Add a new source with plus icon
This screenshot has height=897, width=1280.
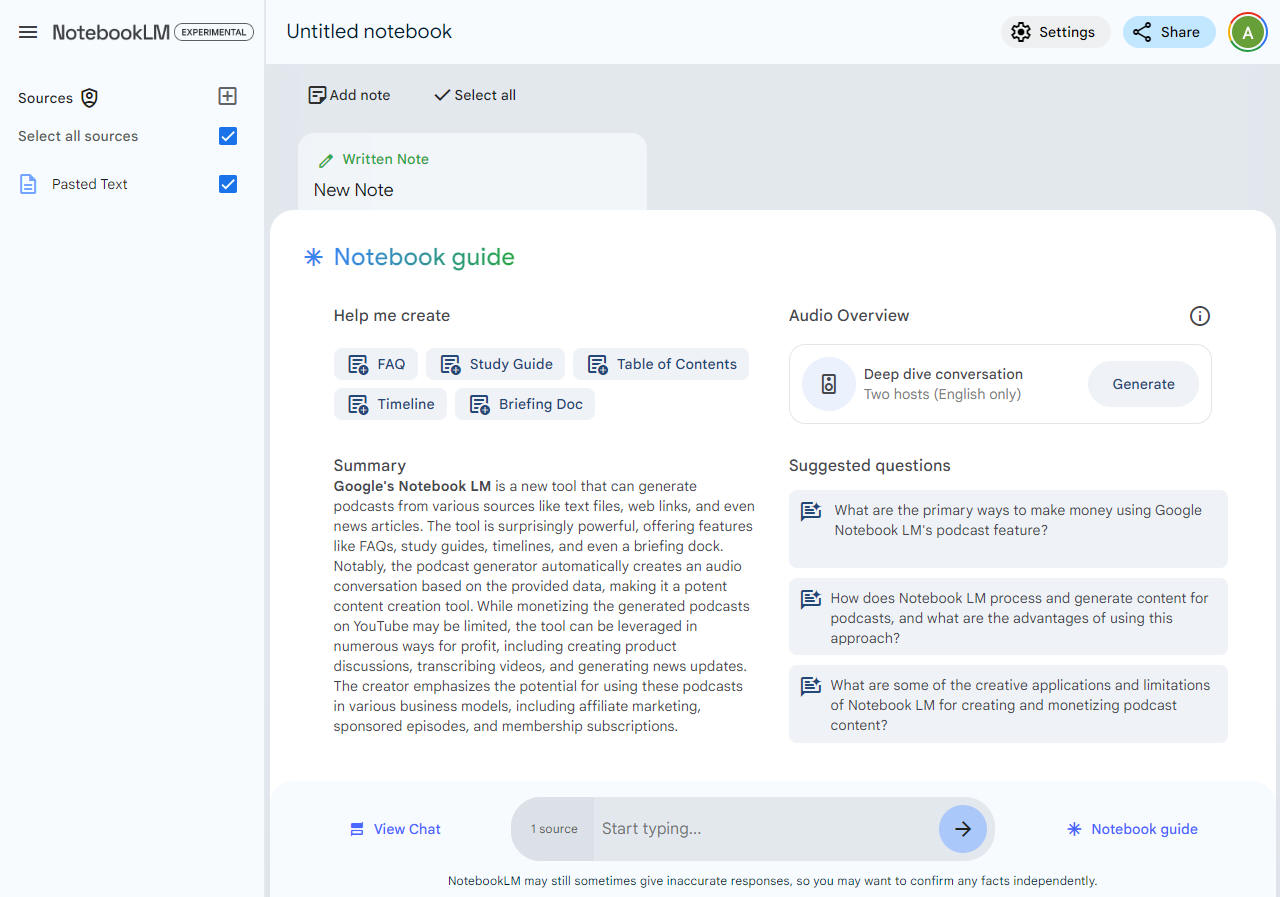click(227, 96)
